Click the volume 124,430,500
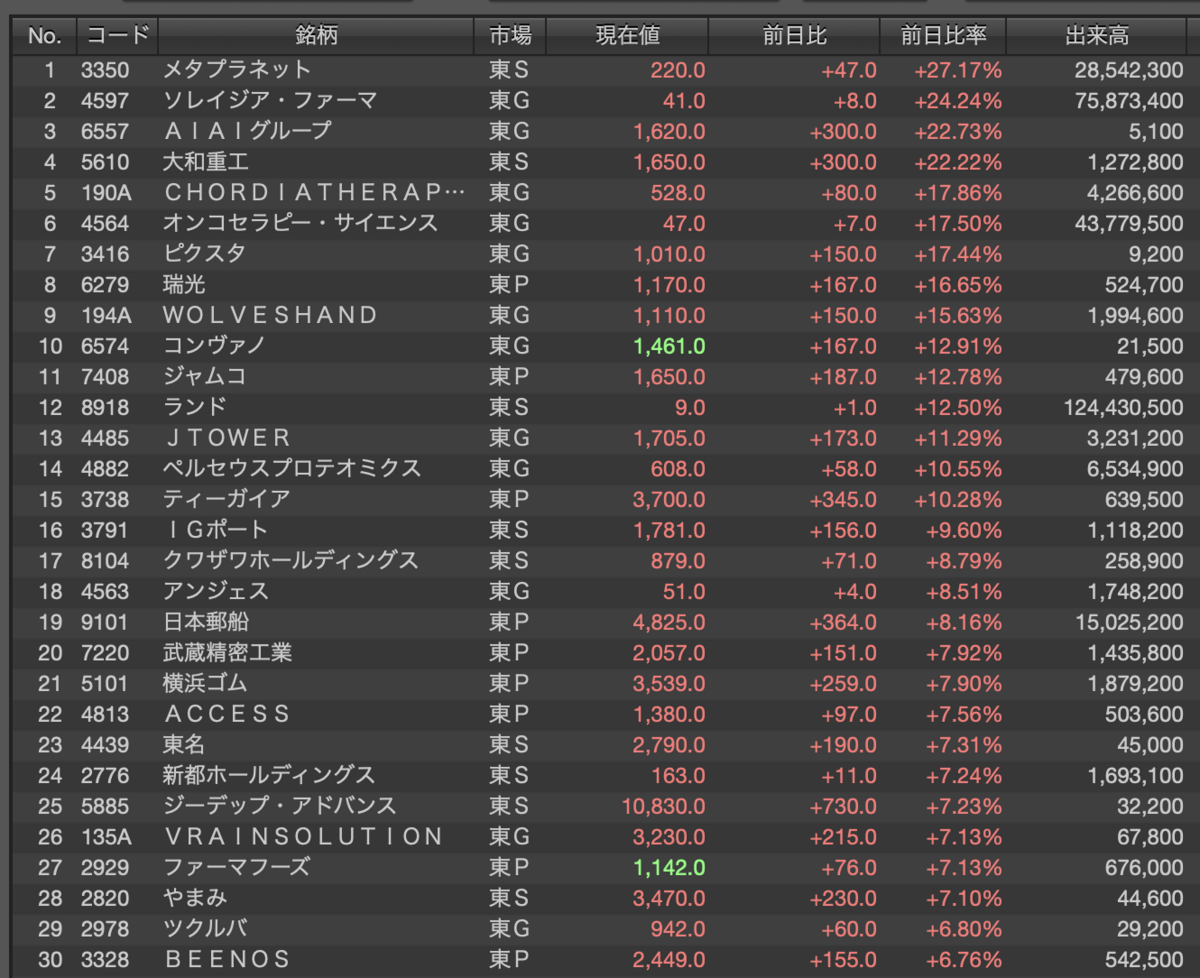The width and height of the screenshot is (1200, 978). pos(1125,407)
